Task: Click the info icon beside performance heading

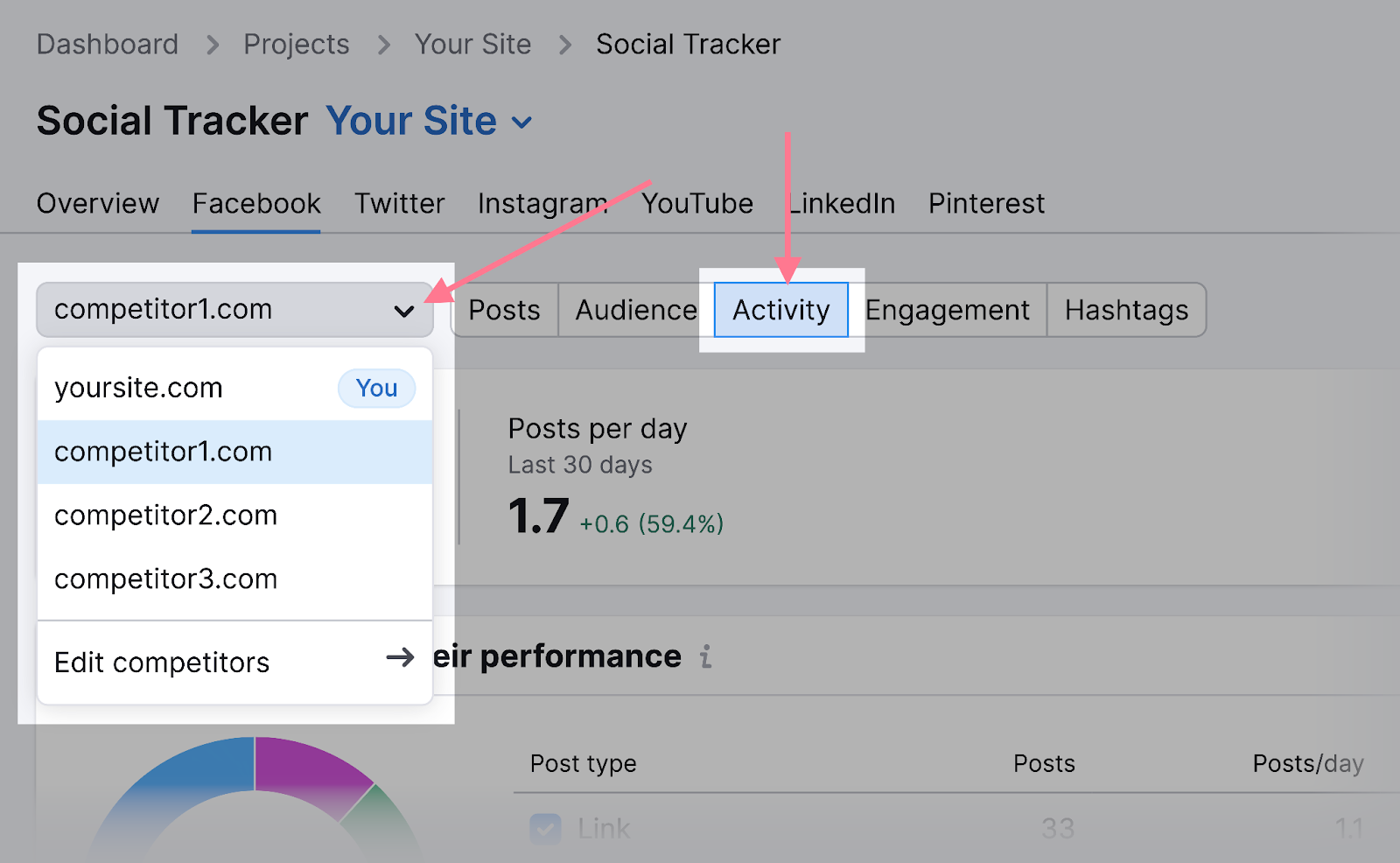Action: pos(705,656)
